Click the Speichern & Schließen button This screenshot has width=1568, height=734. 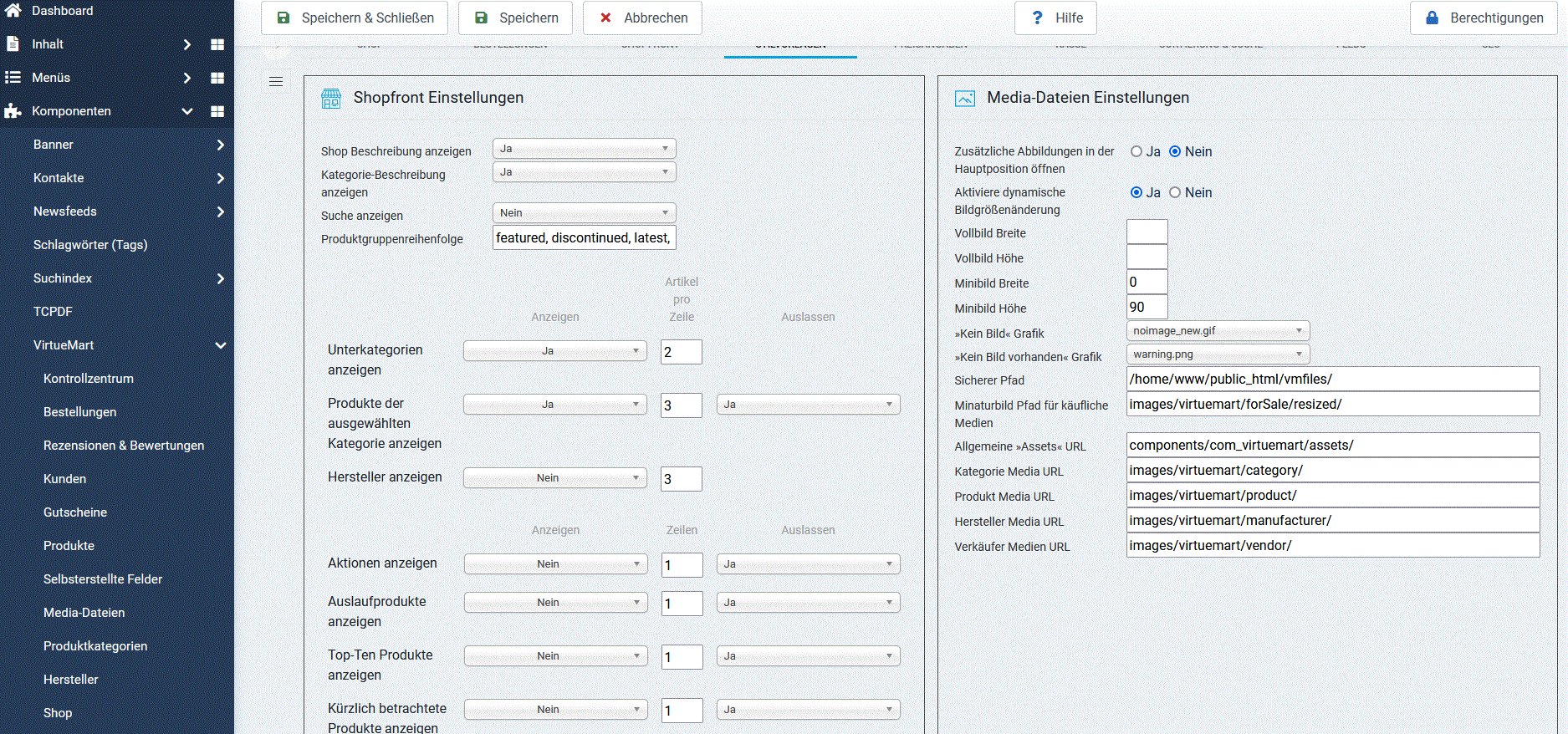355,18
